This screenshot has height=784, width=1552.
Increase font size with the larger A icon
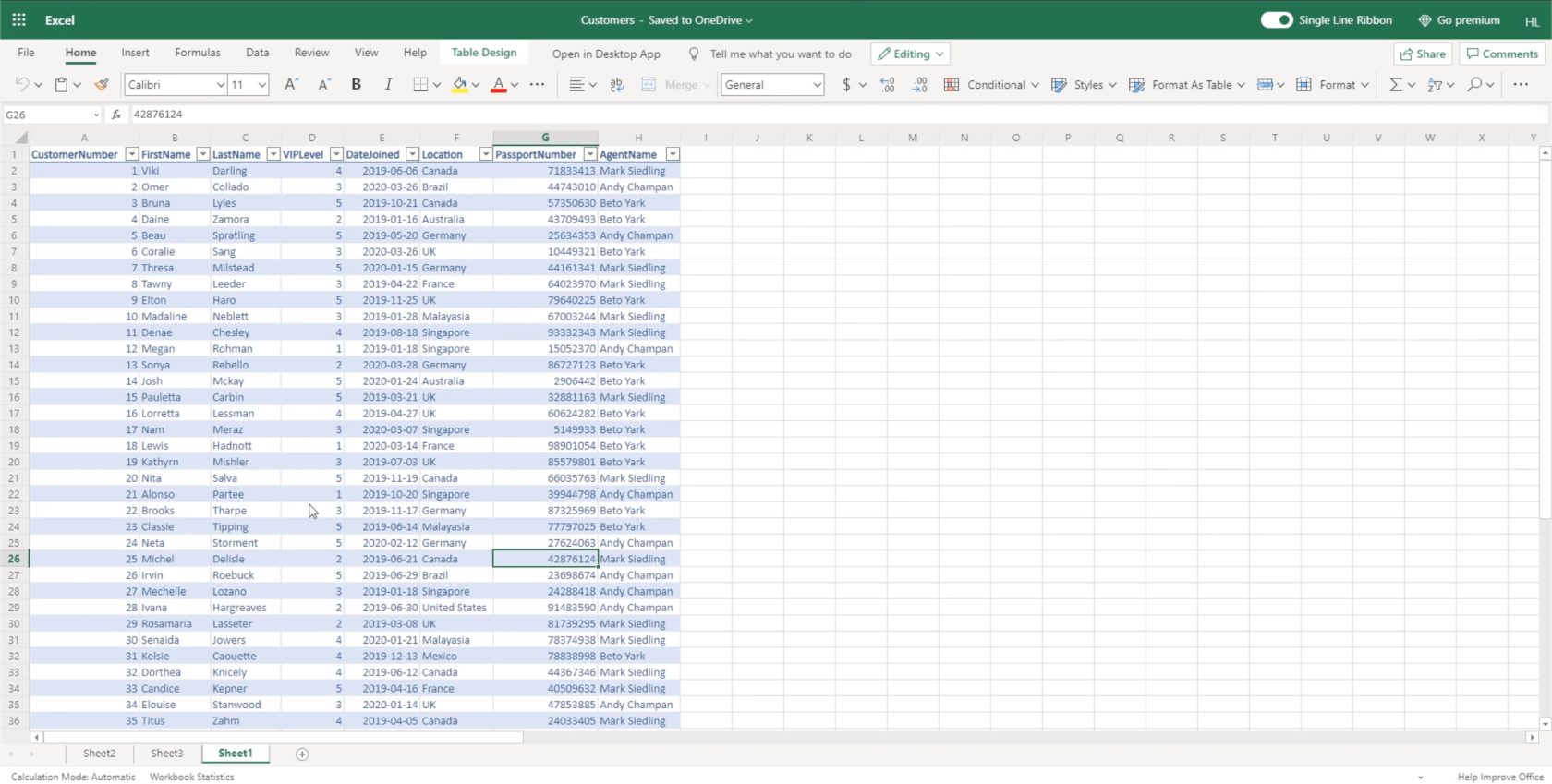tap(291, 84)
